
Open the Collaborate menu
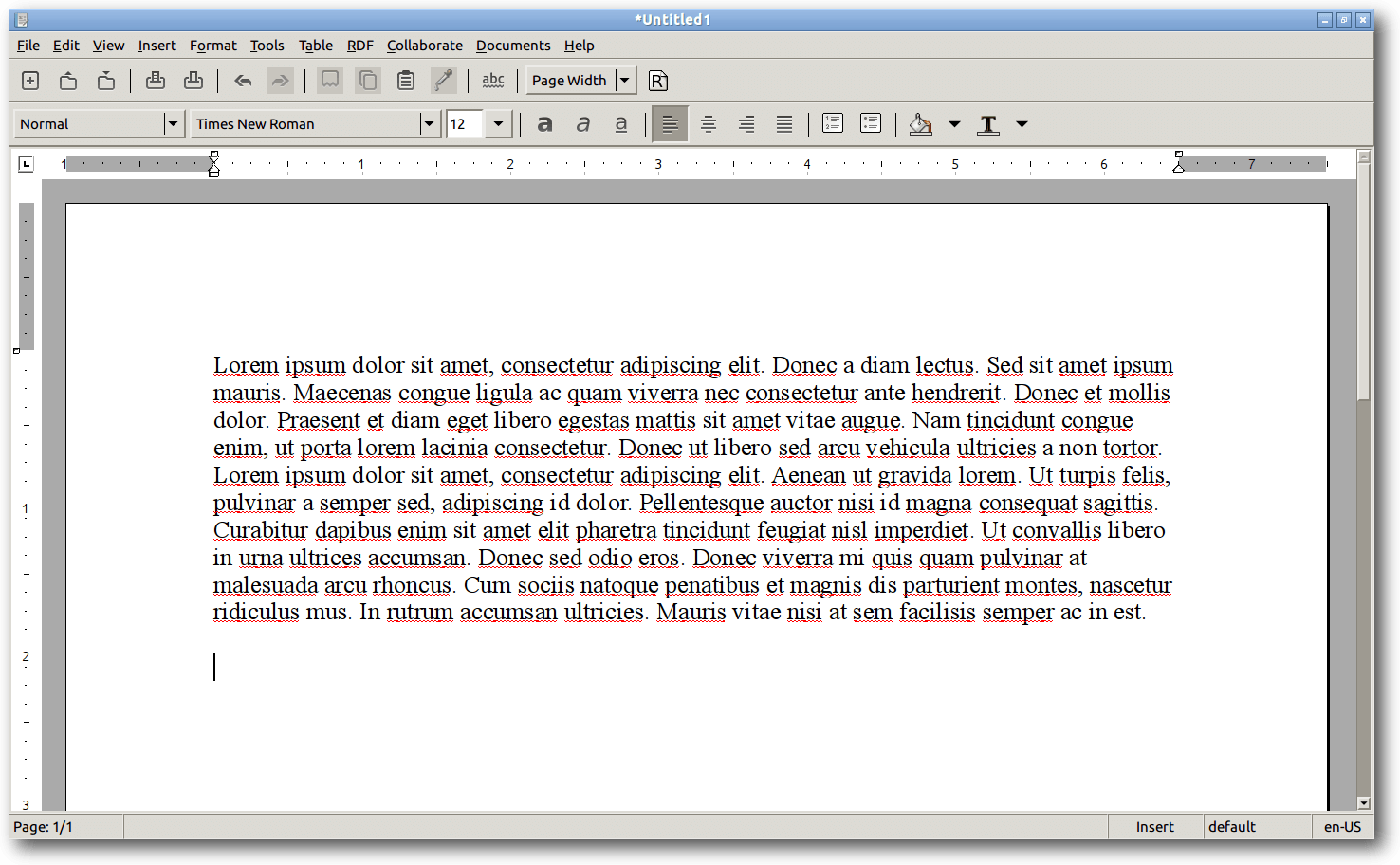point(424,46)
